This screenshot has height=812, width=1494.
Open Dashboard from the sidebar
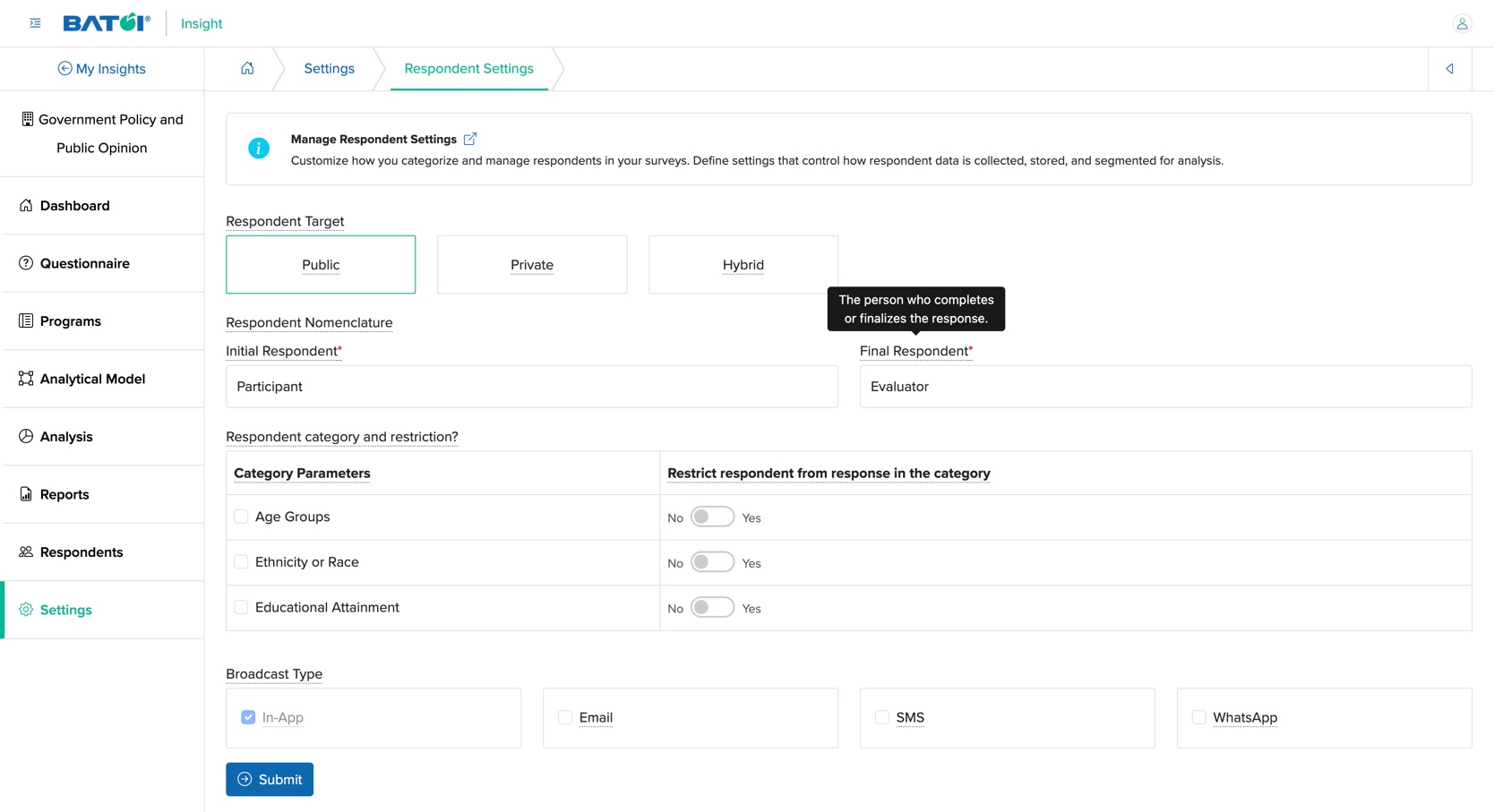coord(74,206)
